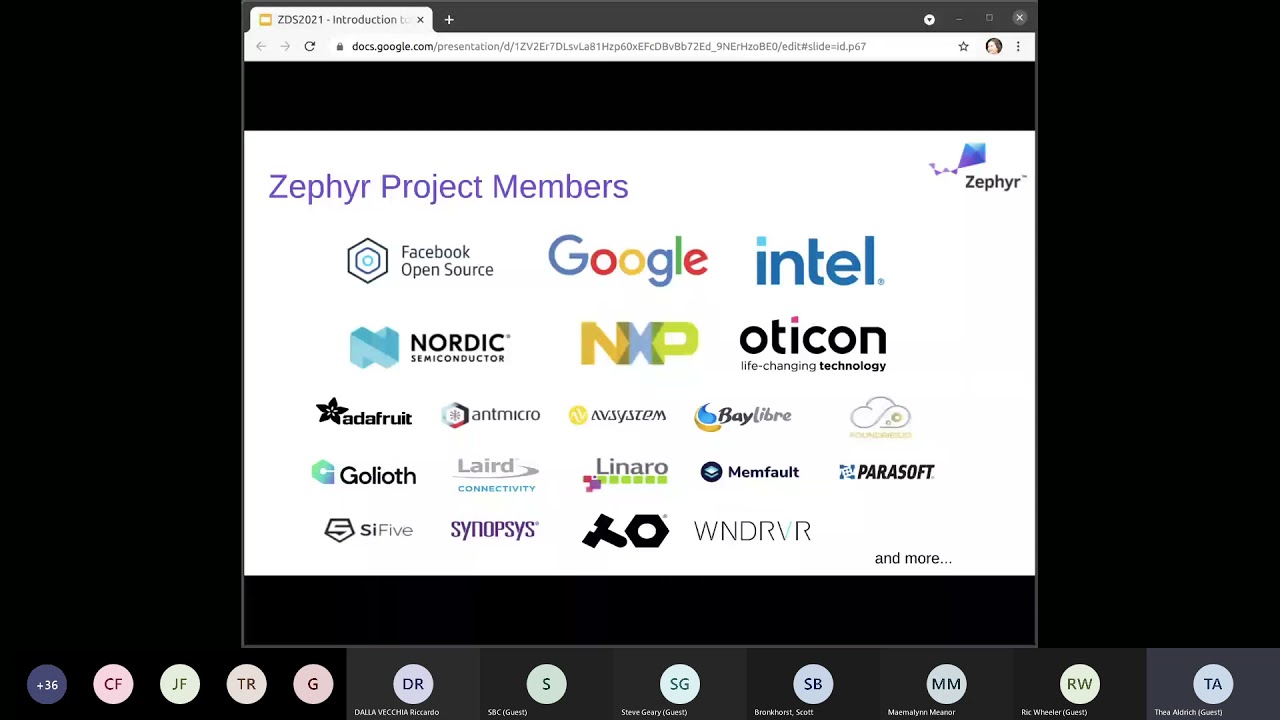Click the Laird Connectivity logo
Viewport: 1280px width, 720px height.
(497, 475)
